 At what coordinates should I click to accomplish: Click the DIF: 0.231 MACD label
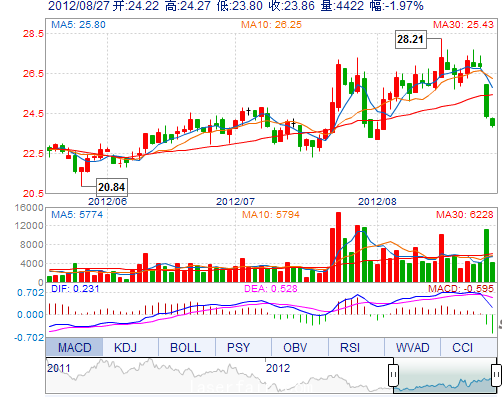point(75,288)
